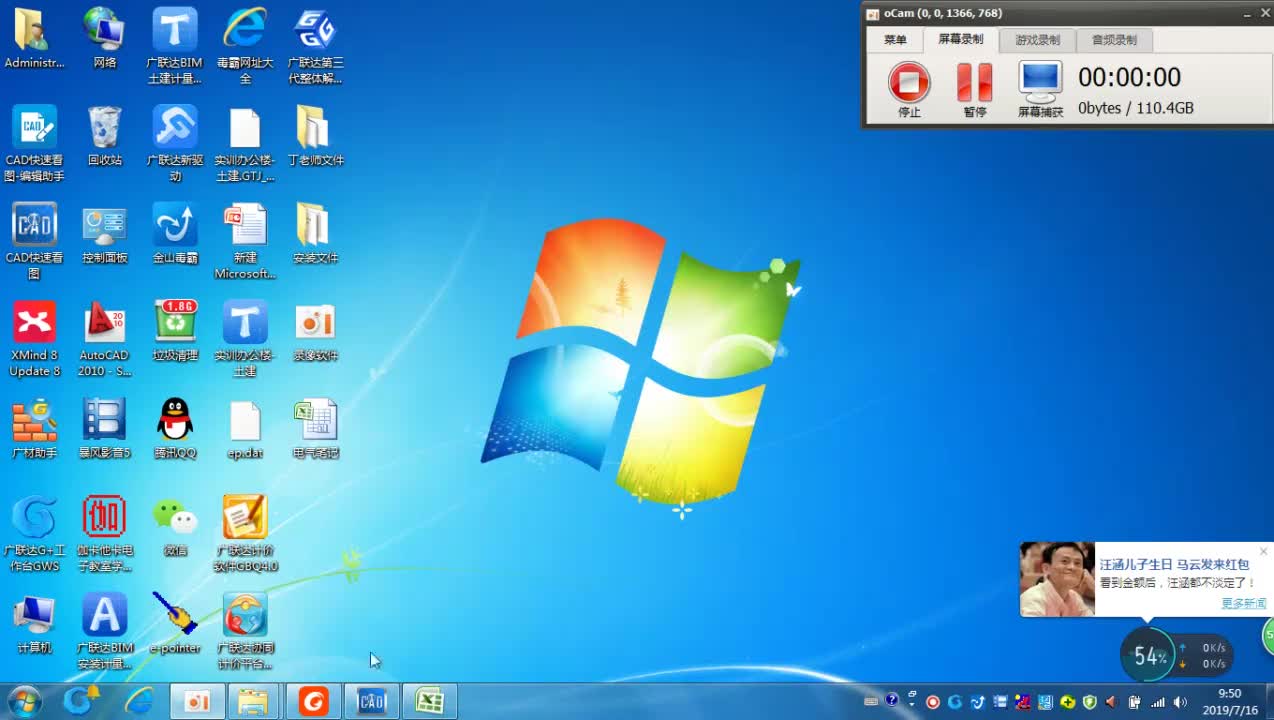
Task: Switch to the 屏幕录制 tab
Action: [960, 40]
